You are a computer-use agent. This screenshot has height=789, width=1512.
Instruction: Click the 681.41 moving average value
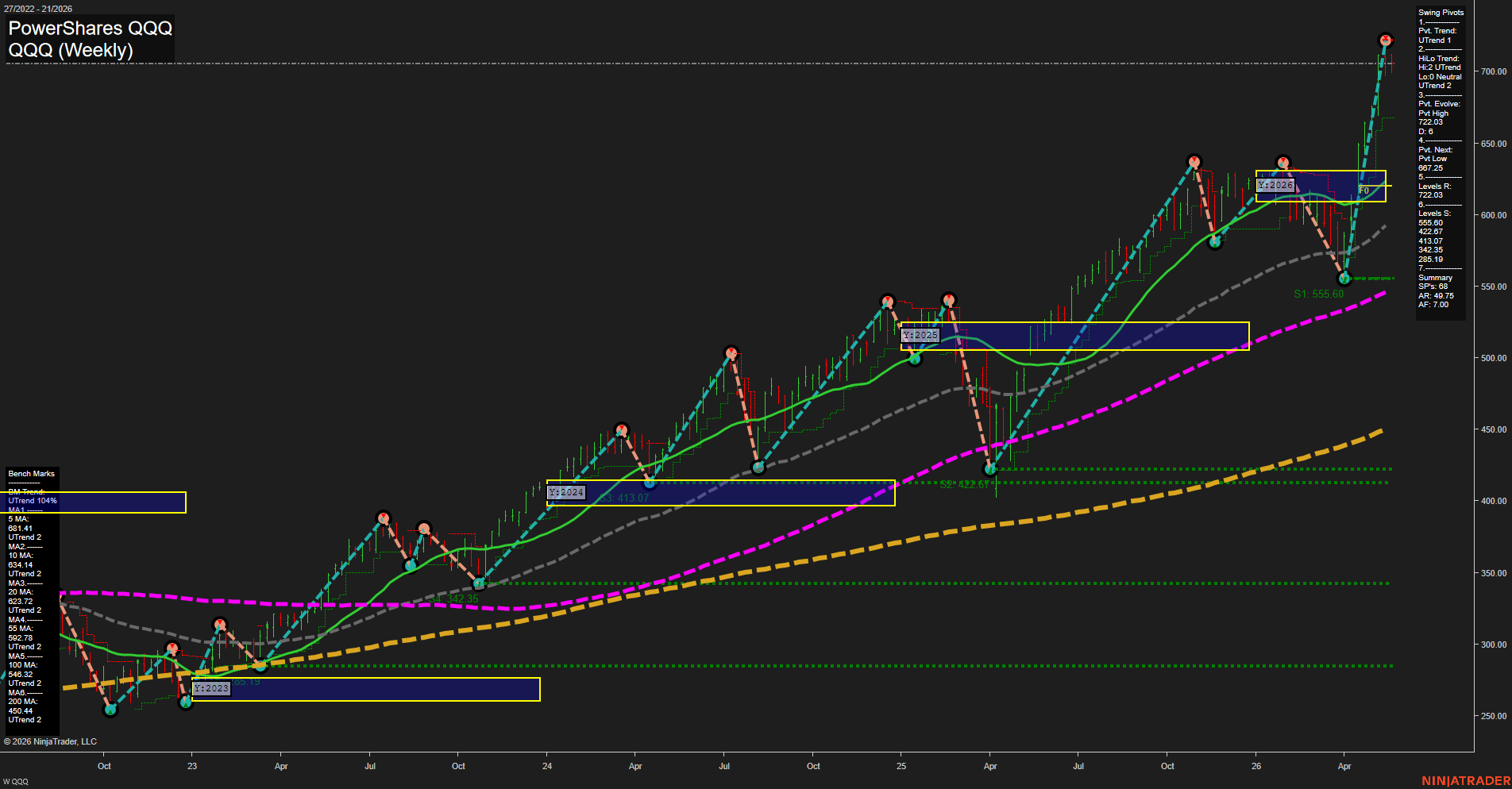[21, 529]
